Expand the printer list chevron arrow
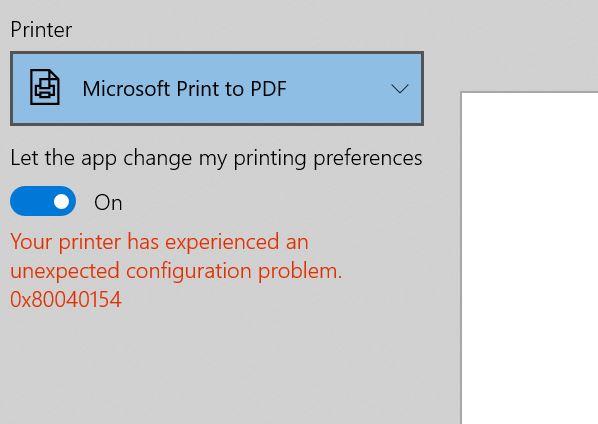Image resolution: width=598 pixels, height=424 pixels. (x=400, y=89)
